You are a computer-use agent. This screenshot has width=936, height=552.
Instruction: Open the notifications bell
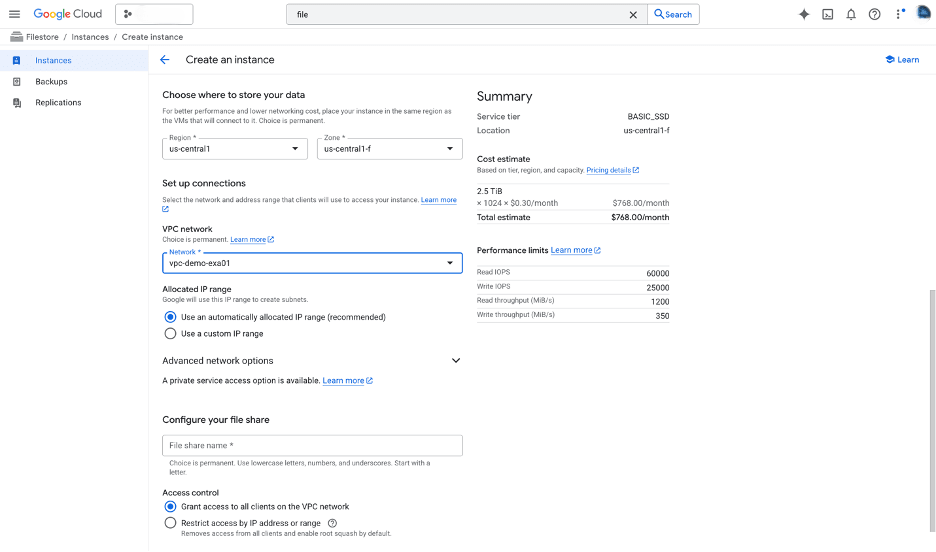[x=851, y=14]
